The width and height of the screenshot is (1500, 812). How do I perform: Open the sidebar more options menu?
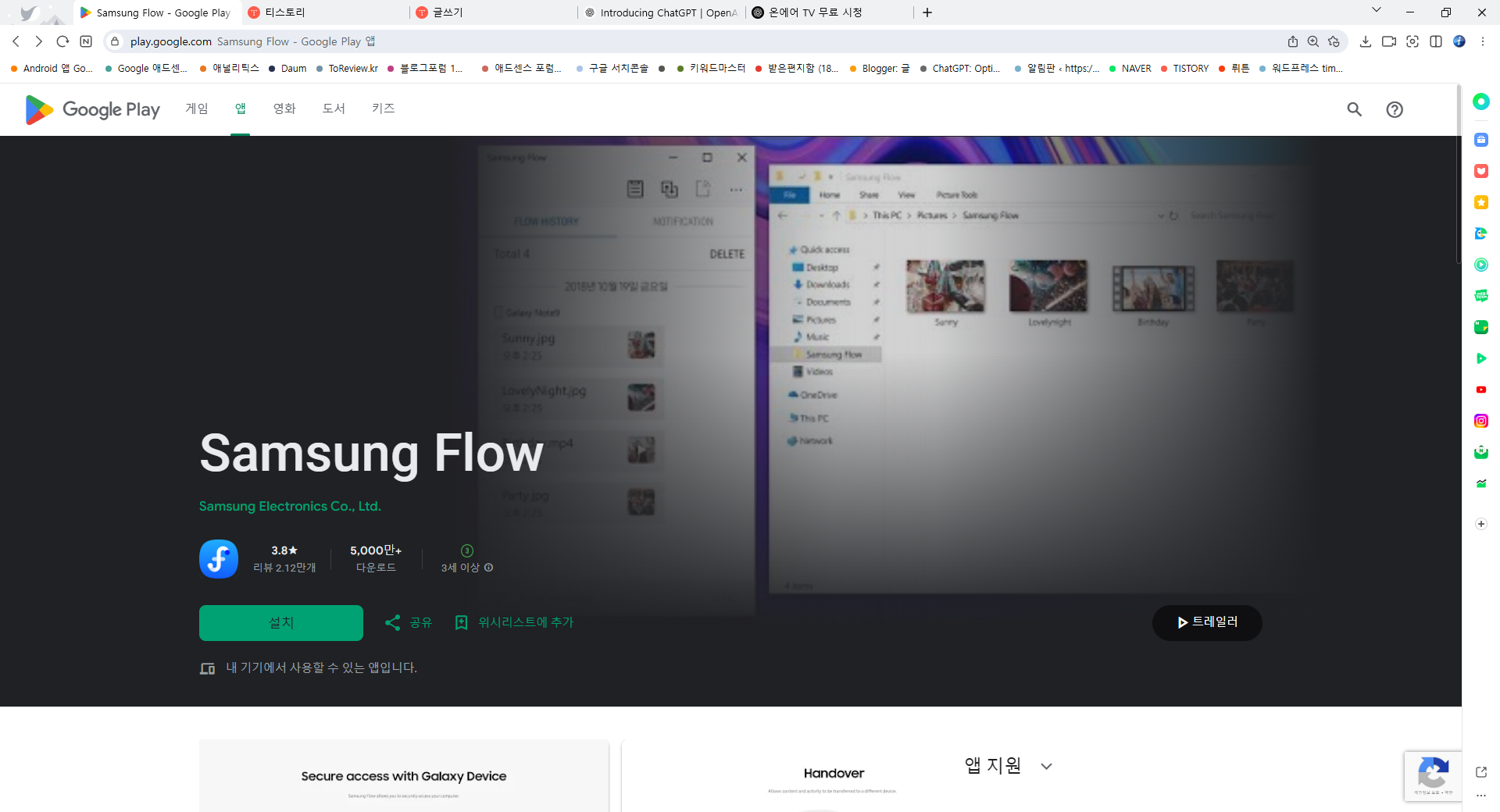(1480, 796)
